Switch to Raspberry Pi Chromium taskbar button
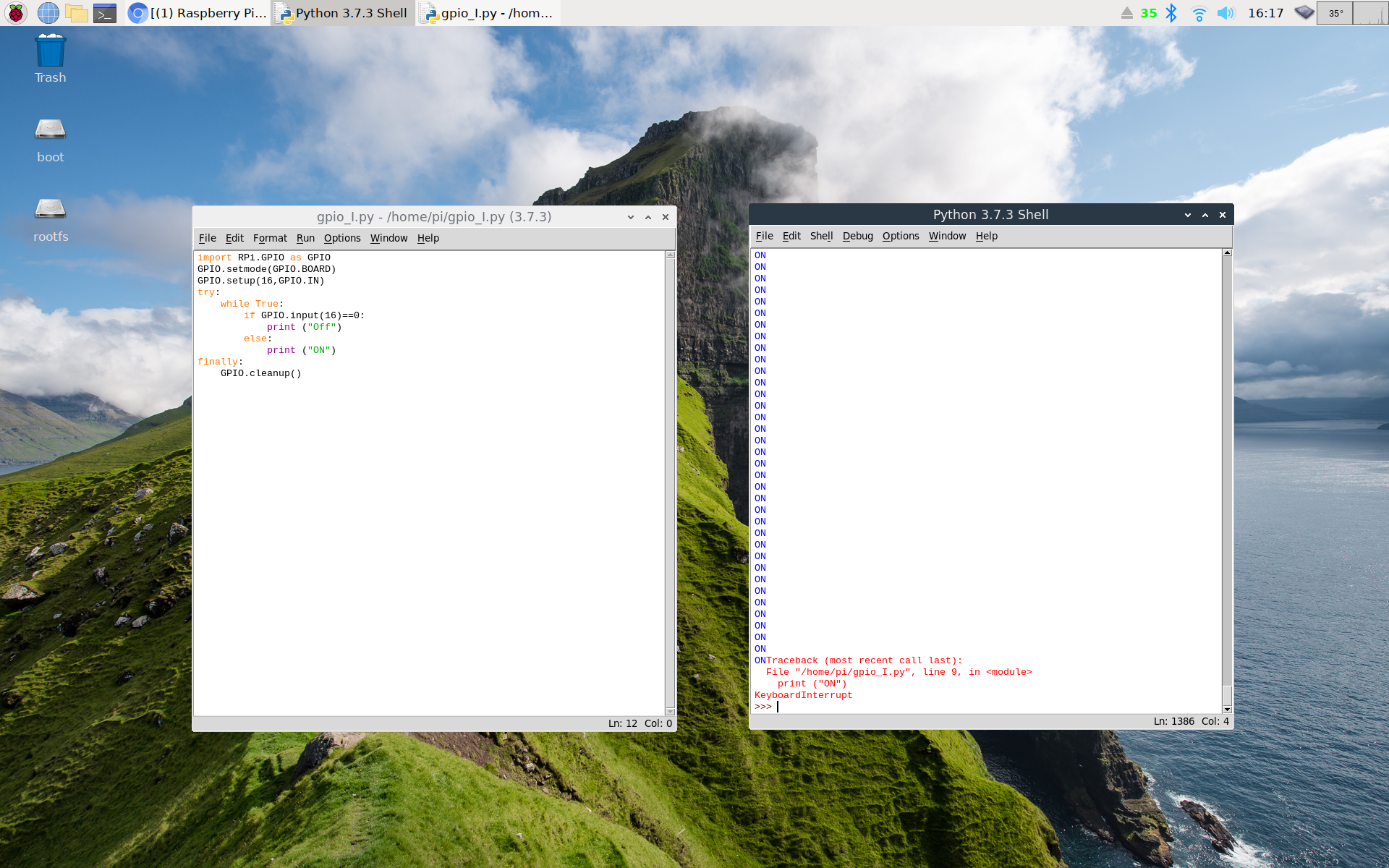 [198, 13]
